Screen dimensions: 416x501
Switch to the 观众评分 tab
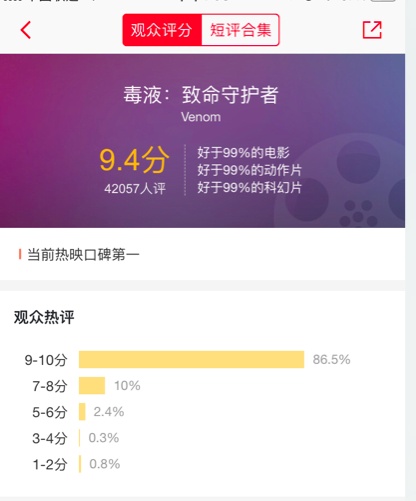pos(162,30)
